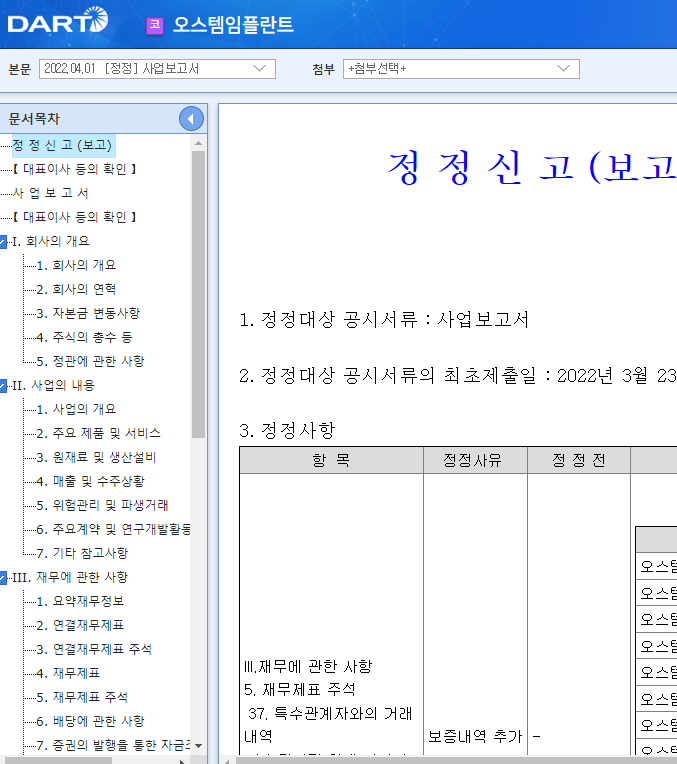This screenshot has width=677, height=764.
Task: Click the 항 목 table column header
Action: 331,460
